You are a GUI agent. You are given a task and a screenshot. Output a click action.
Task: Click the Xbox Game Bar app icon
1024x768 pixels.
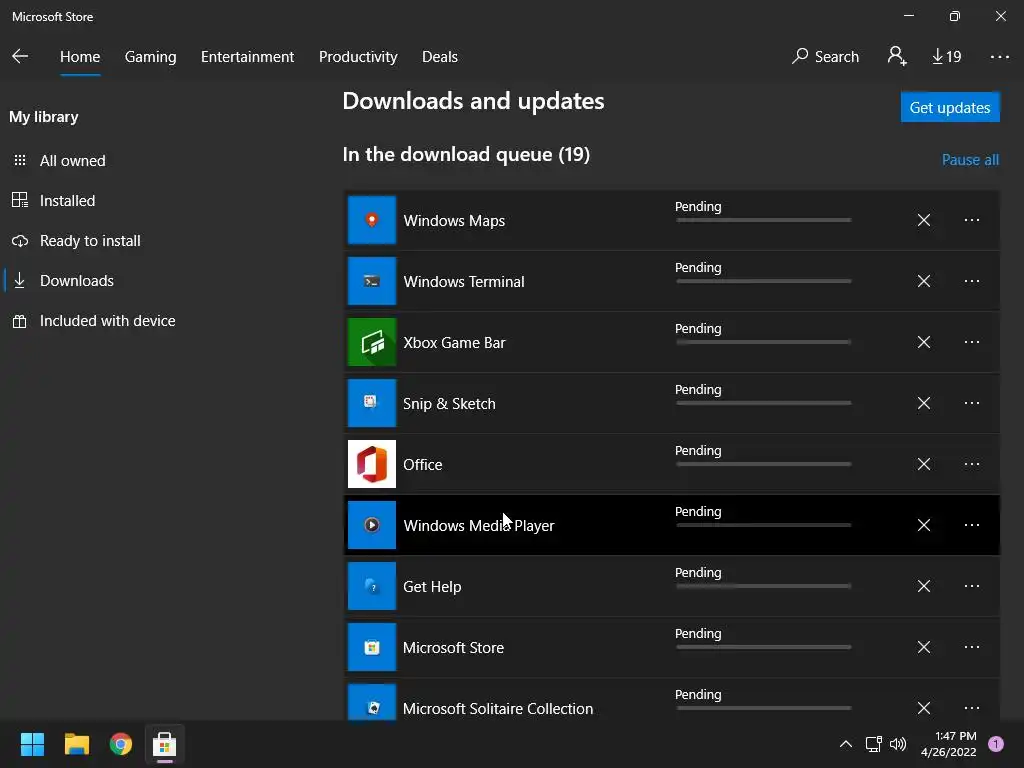(372, 342)
